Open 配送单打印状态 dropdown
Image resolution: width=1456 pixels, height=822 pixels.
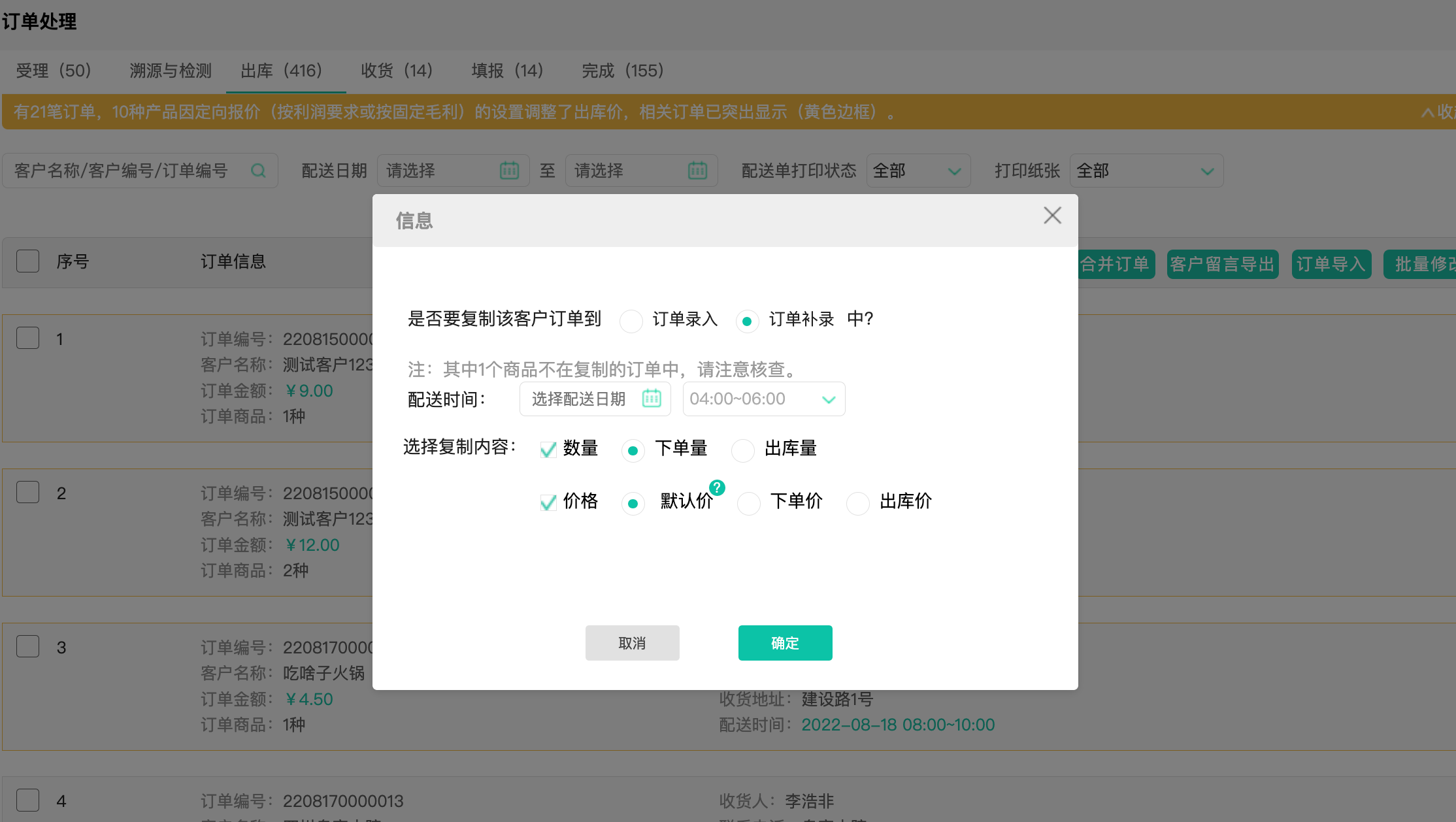click(918, 171)
